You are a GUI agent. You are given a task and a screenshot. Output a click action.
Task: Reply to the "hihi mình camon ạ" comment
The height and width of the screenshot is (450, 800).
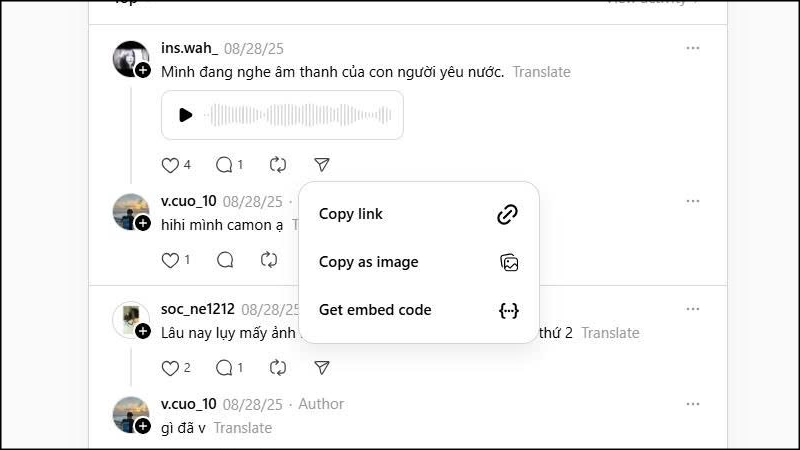coord(225,260)
